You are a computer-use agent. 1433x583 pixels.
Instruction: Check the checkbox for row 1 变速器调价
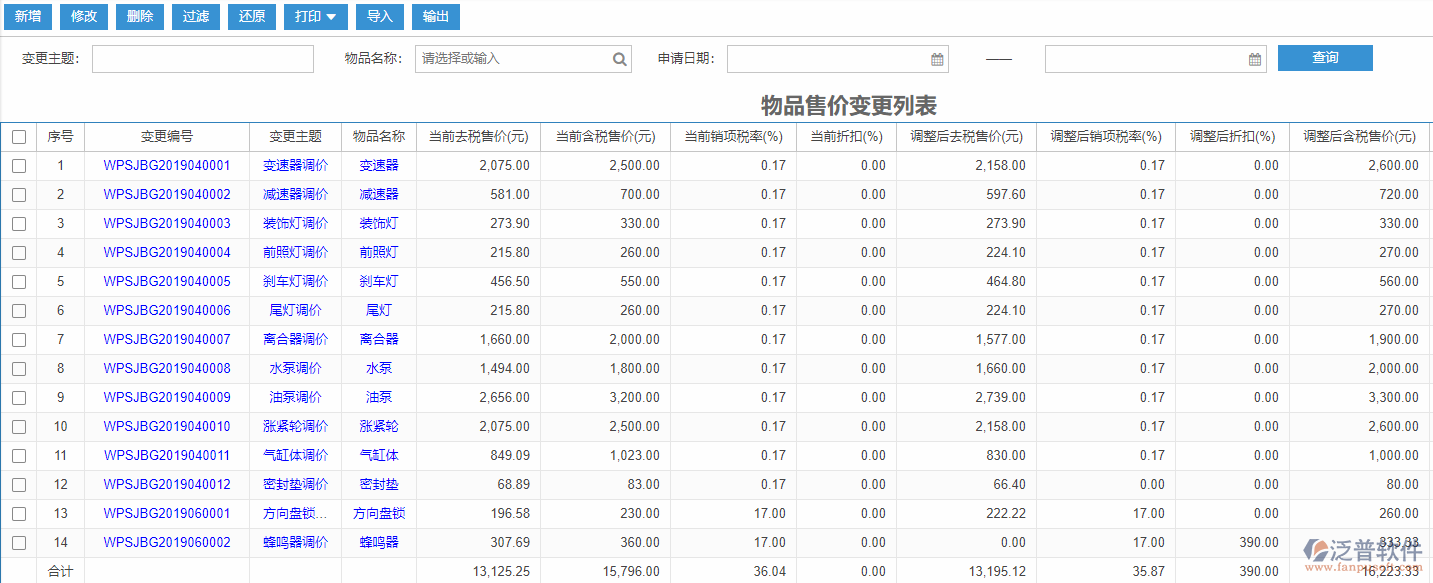pyautogui.click(x=18, y=165)
